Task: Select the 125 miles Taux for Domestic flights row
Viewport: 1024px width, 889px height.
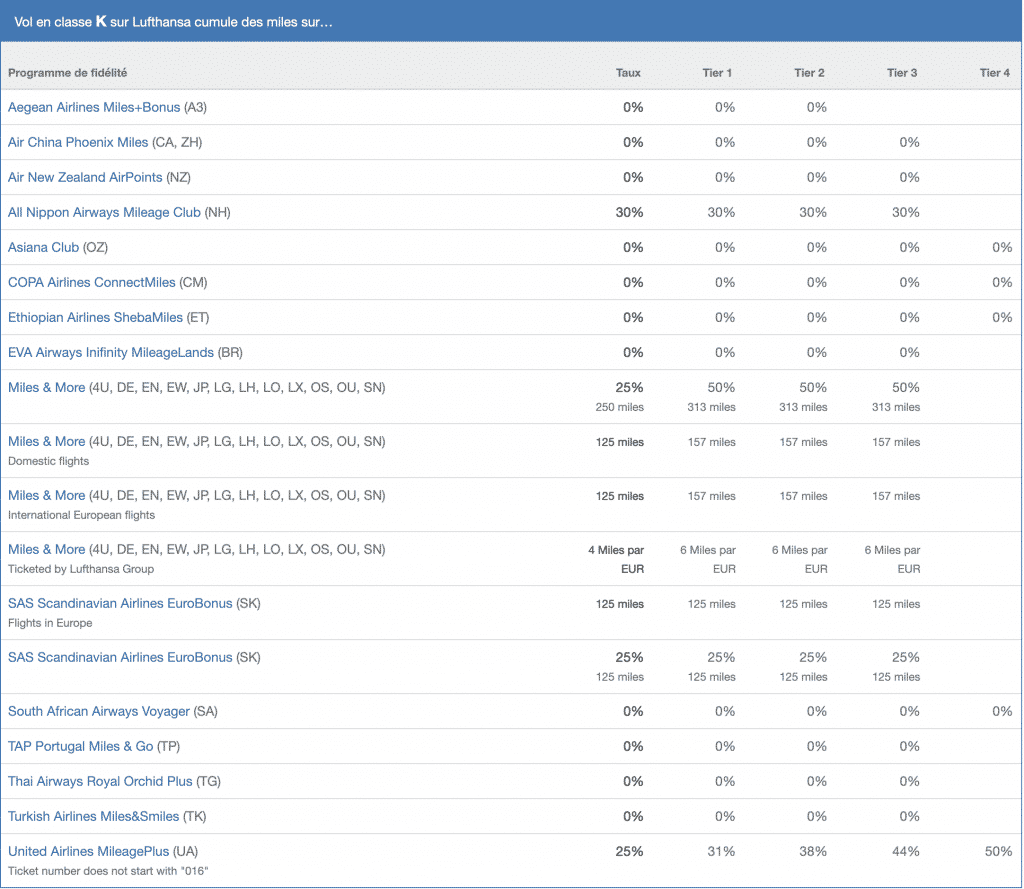Action: (x=620, y=442)
